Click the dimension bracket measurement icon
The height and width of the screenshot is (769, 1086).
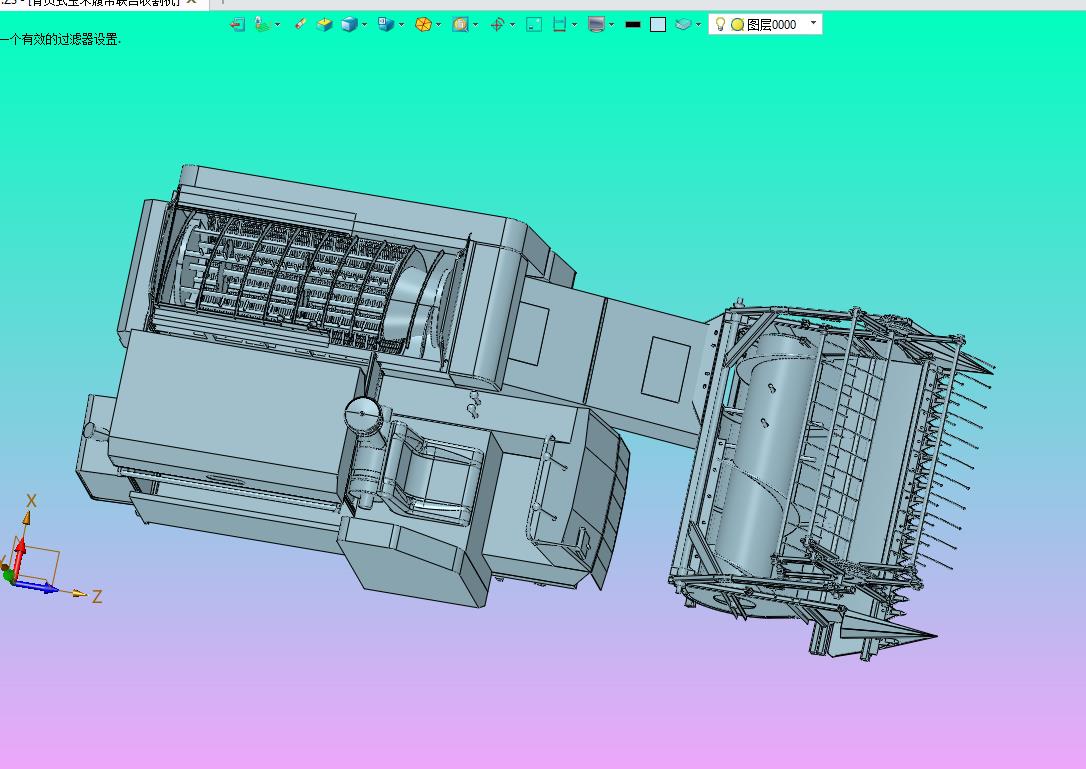point(560,25)
